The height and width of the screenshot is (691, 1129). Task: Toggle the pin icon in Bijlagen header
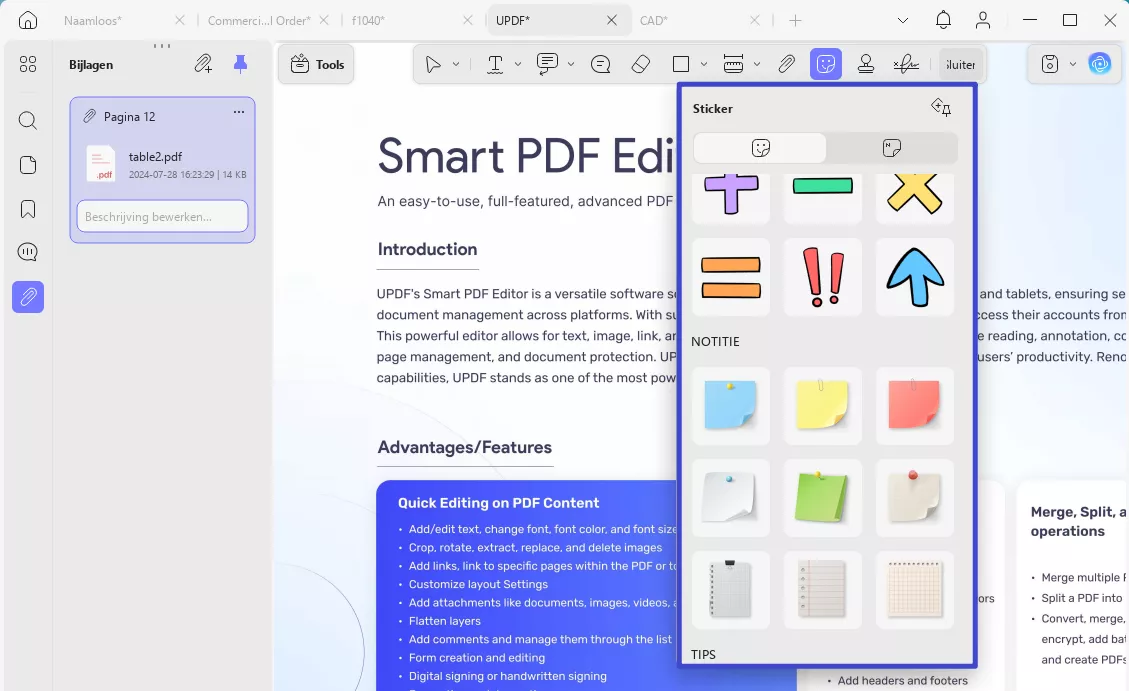coord(240,64)
